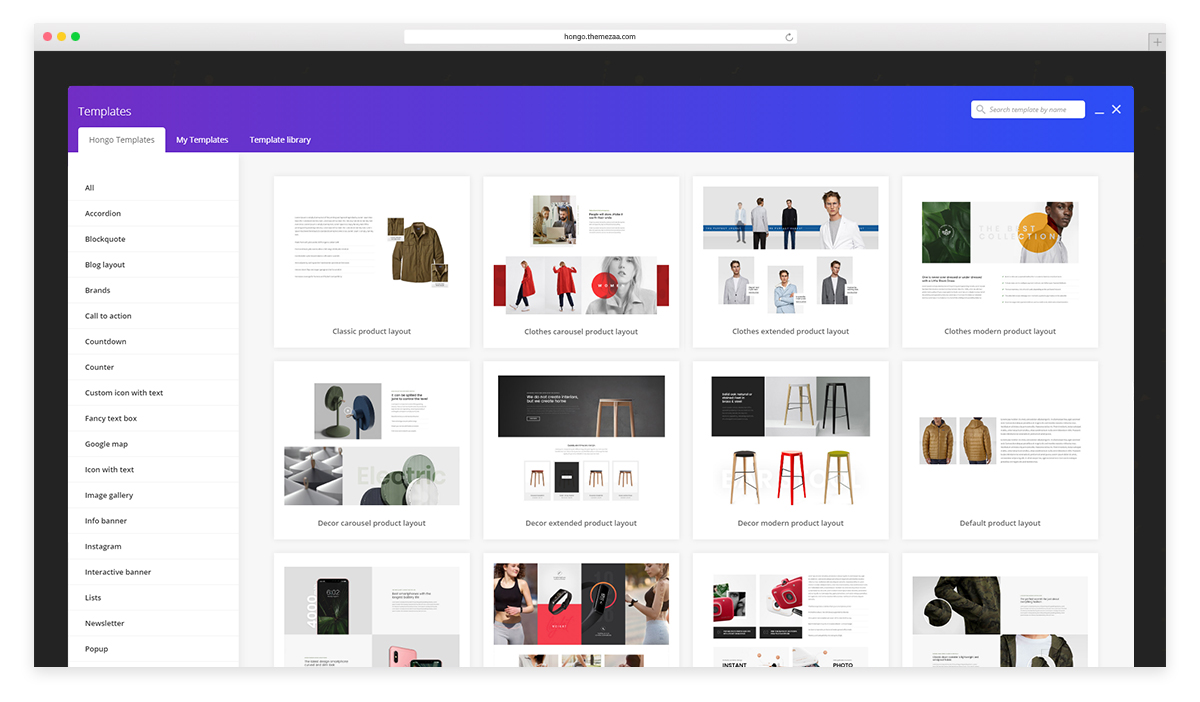Open Clothes extended product layout thumbnail
The height and width of the screenshot is (702, 1200).
[x=790, y=250]
